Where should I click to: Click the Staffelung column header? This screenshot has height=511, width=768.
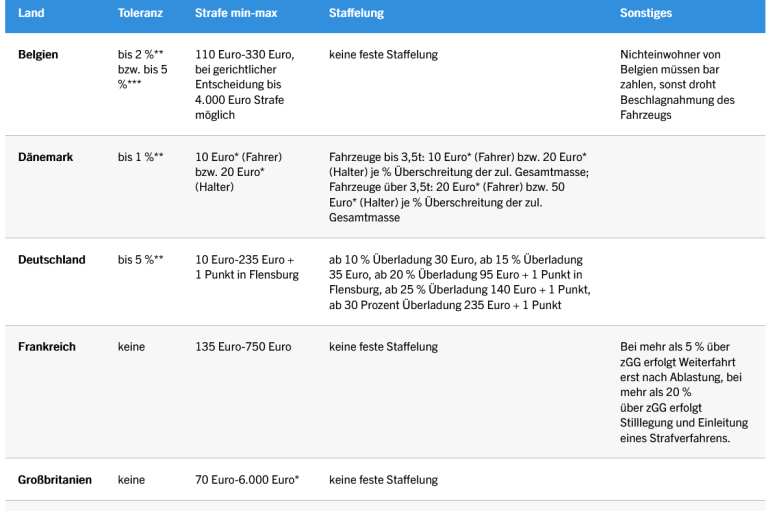coord(356,14)
